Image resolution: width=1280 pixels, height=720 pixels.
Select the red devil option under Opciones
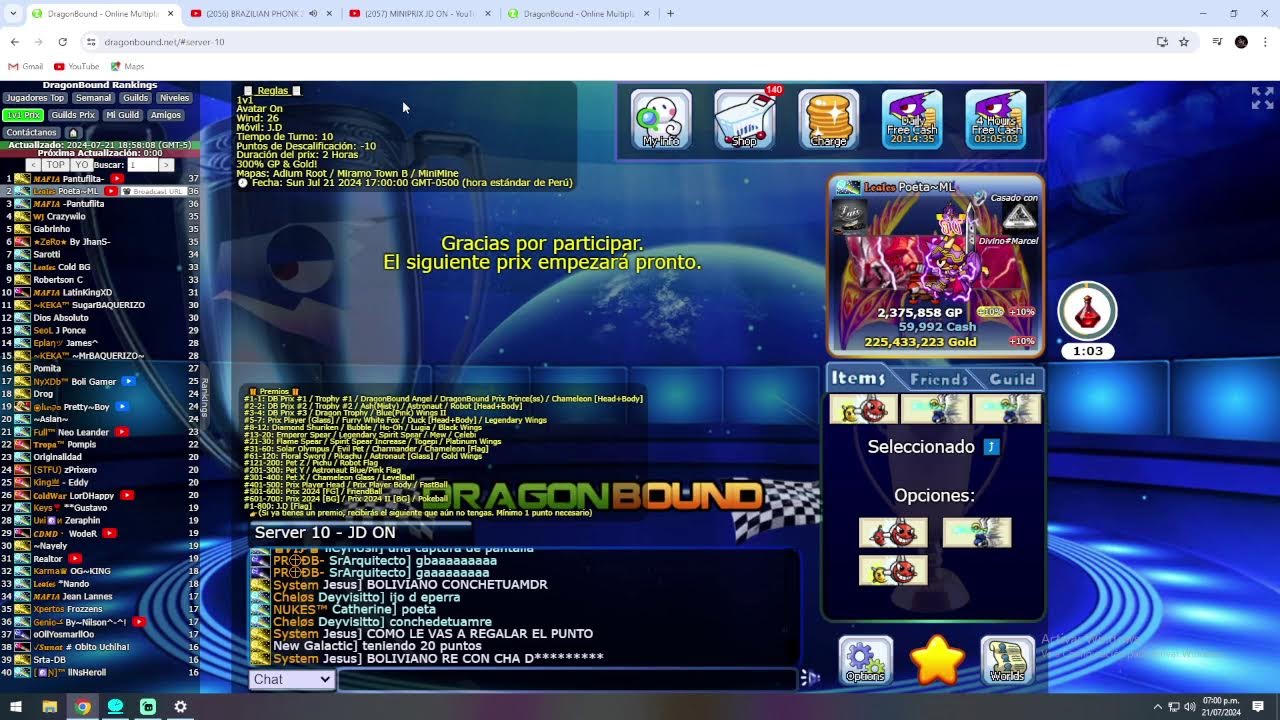pos(893,533)
